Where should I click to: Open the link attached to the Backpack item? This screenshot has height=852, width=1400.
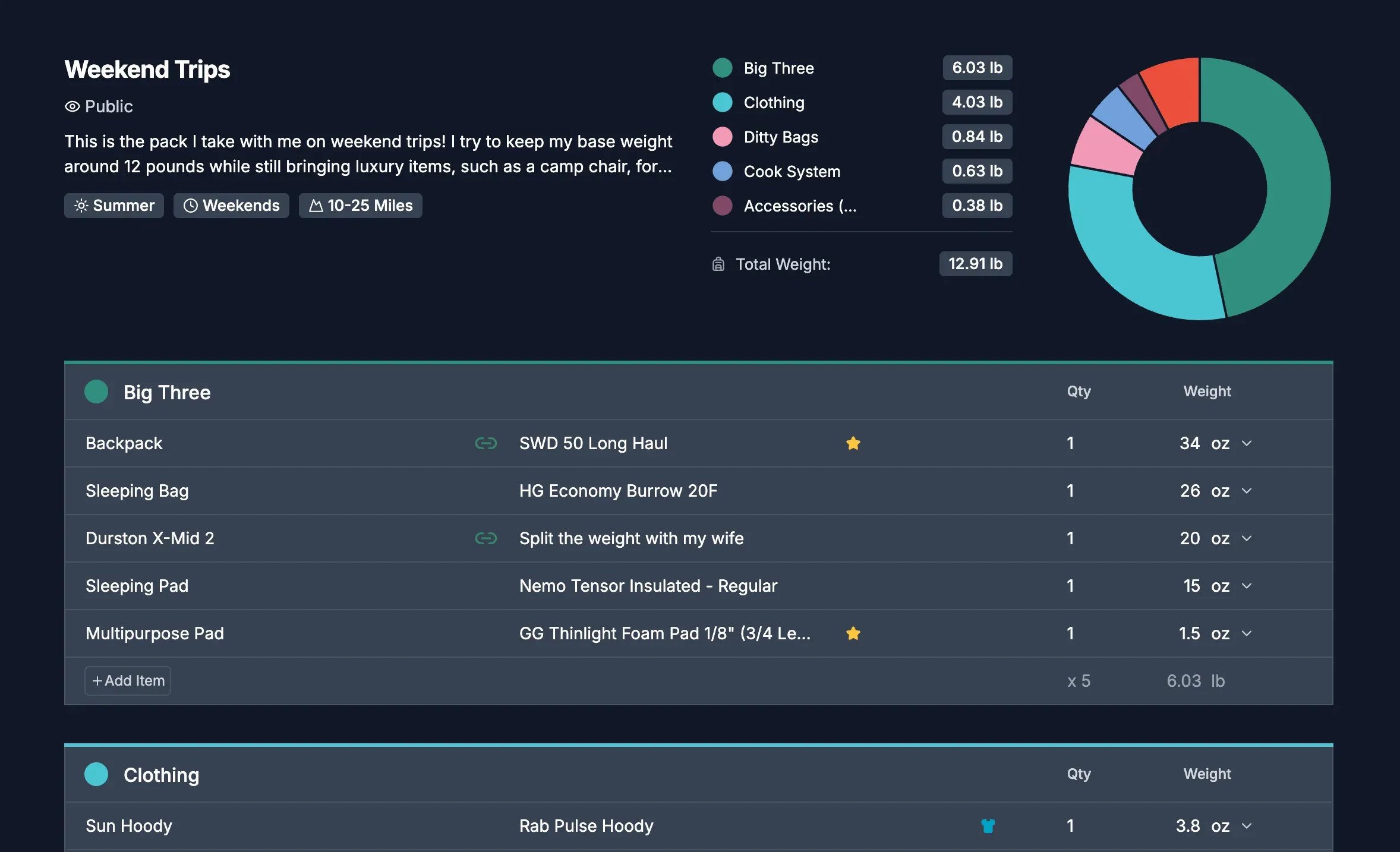point(485,443)
